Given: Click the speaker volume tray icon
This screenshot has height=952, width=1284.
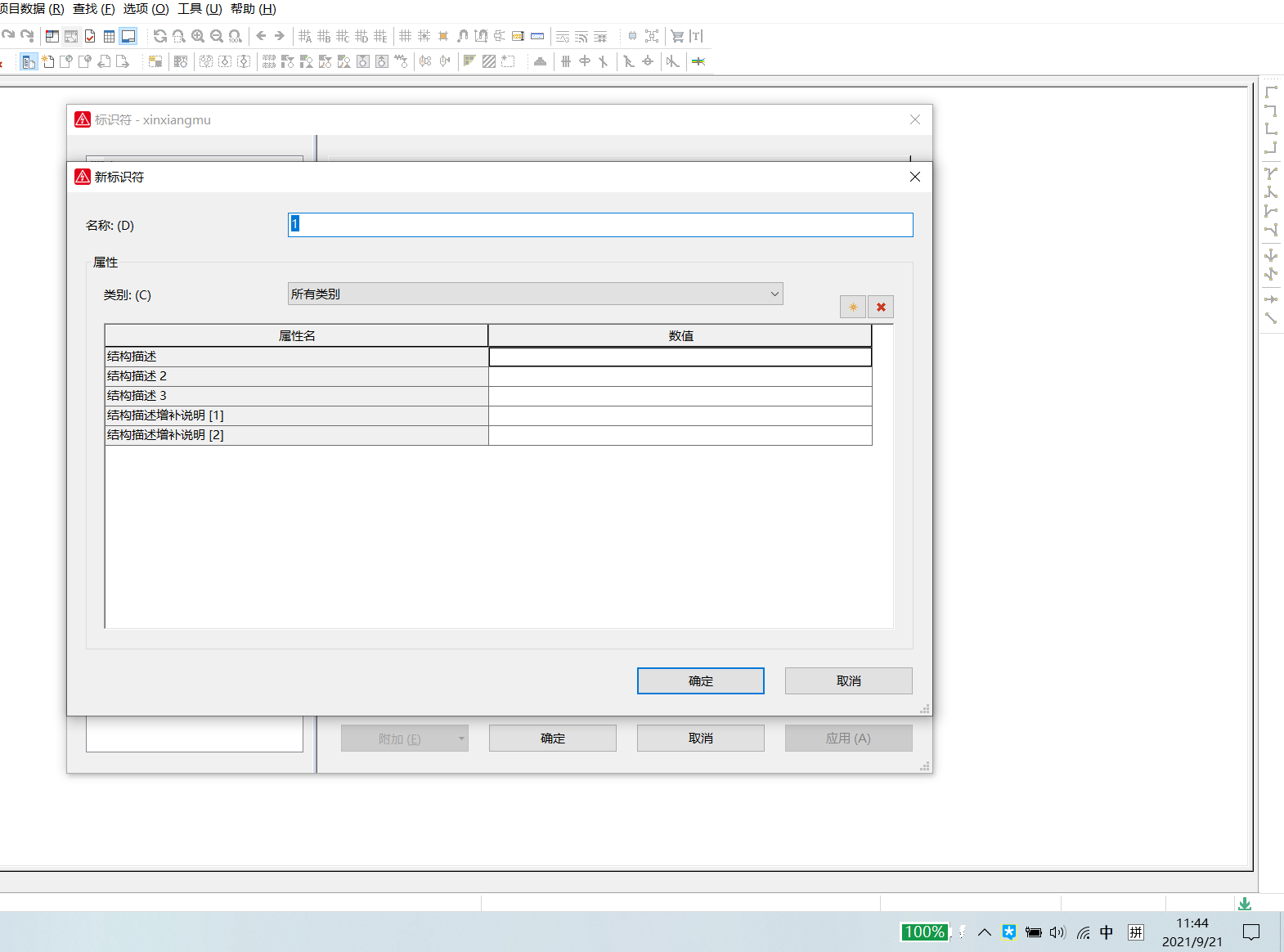Looking at the screenshot, I should [1057, 932].
